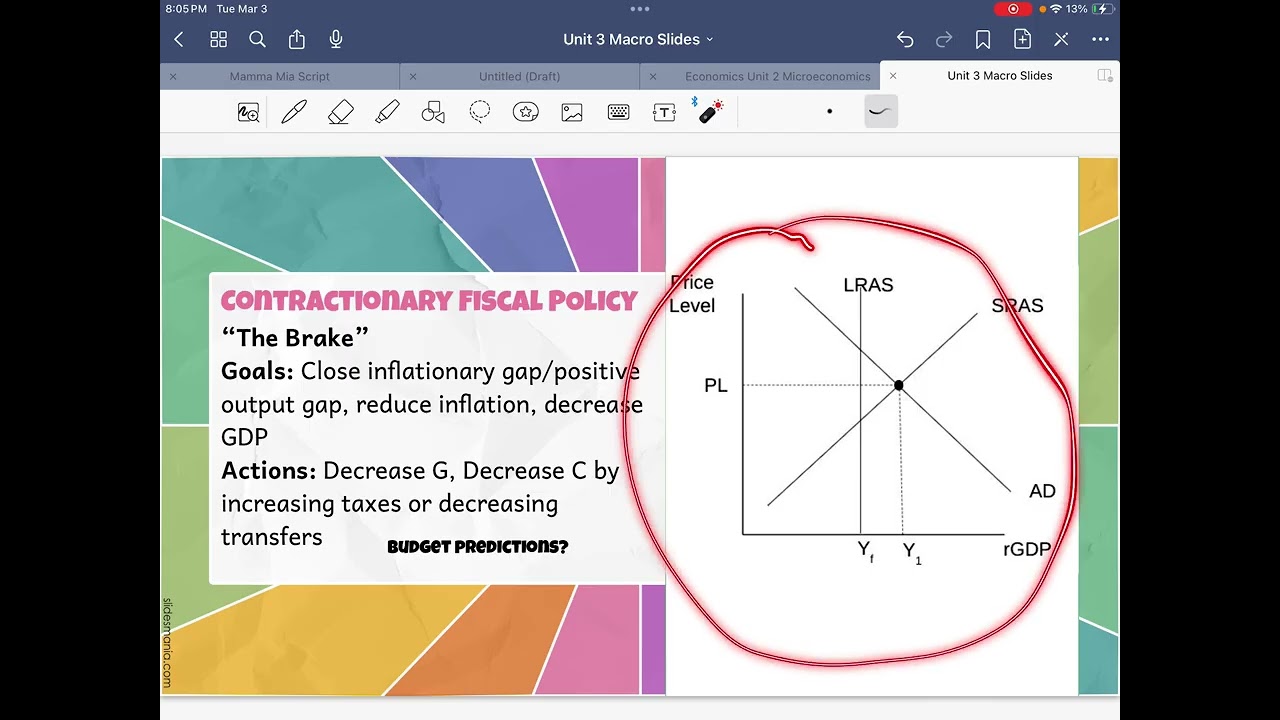Open the three-dot more menu
Screen dimensions: 1280x720
point(1101,39)
